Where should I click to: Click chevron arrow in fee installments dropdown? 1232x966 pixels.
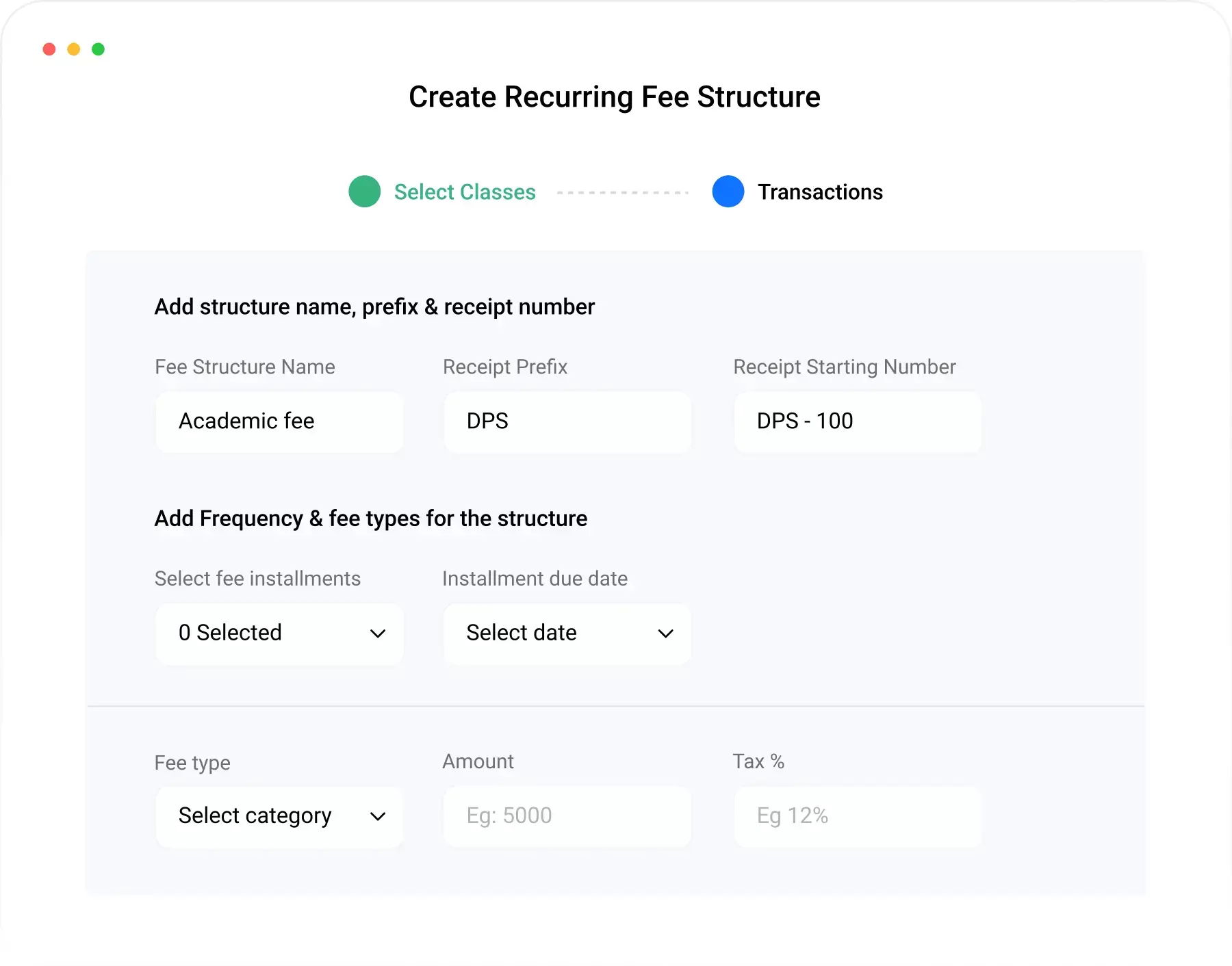coord(378,634)
